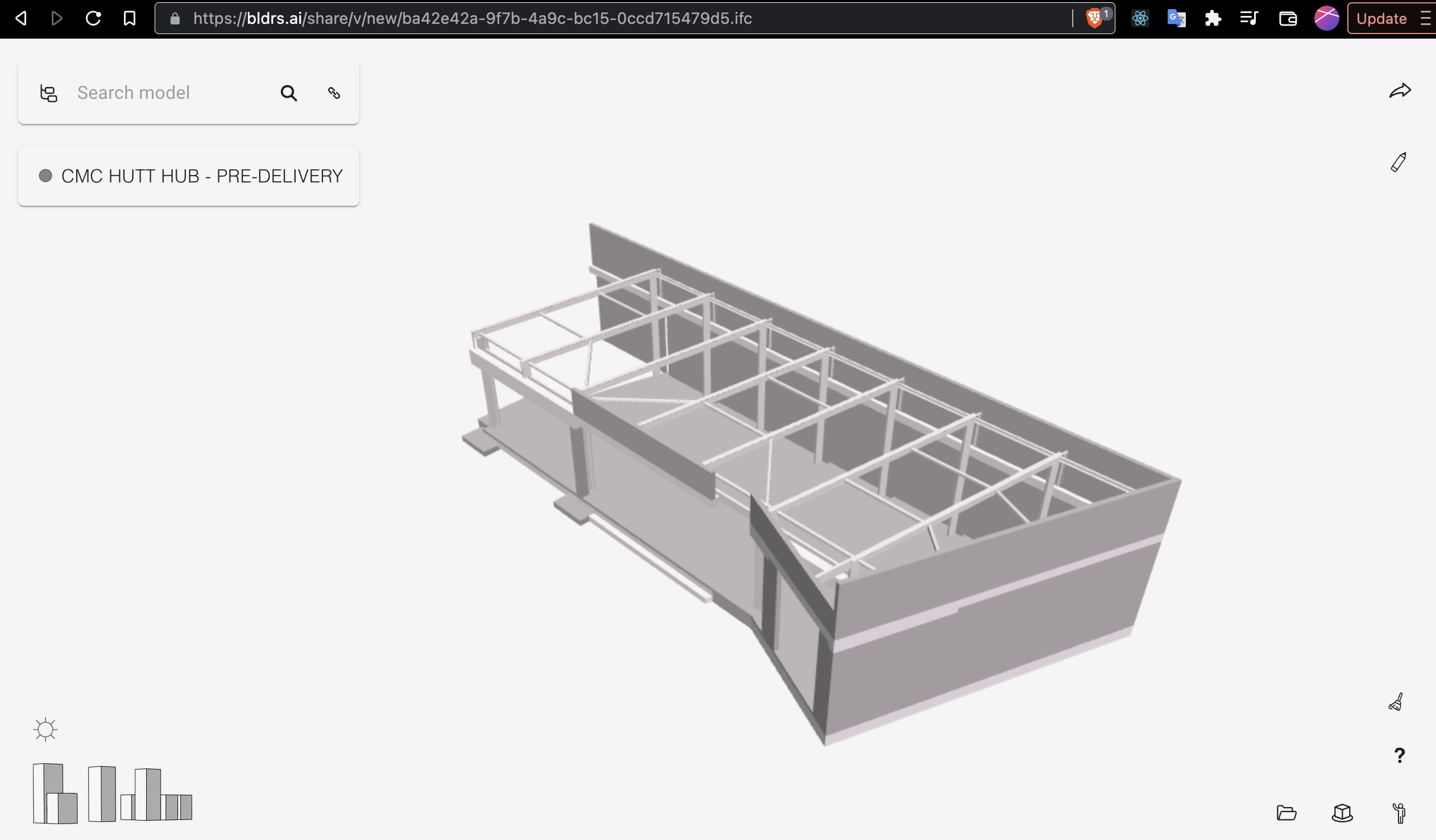The height and width of the screenshot is (840, 1436).
Task: Click the 3D cube icon
Action: click(x=1342, y=813)
